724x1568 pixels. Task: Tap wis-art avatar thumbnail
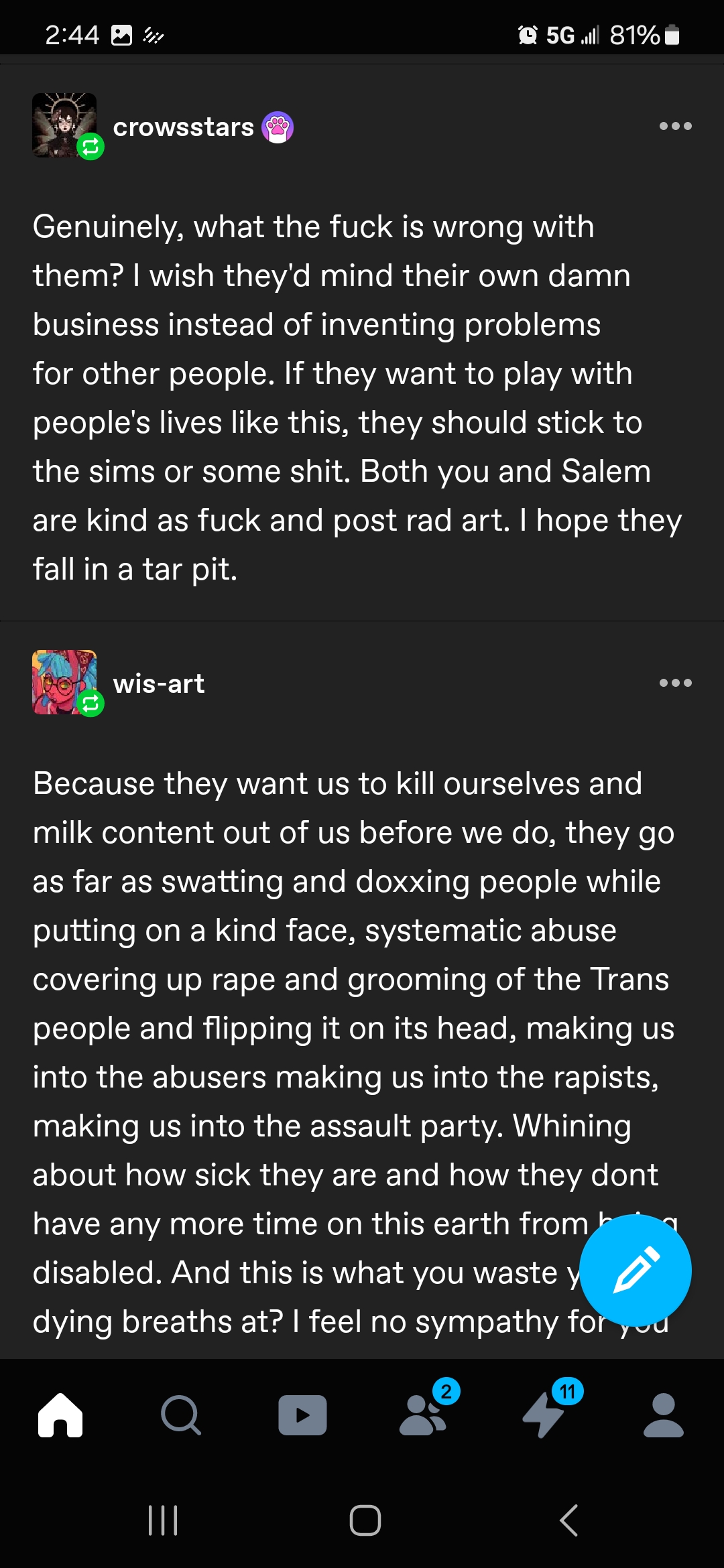click(x=64, y=682)
